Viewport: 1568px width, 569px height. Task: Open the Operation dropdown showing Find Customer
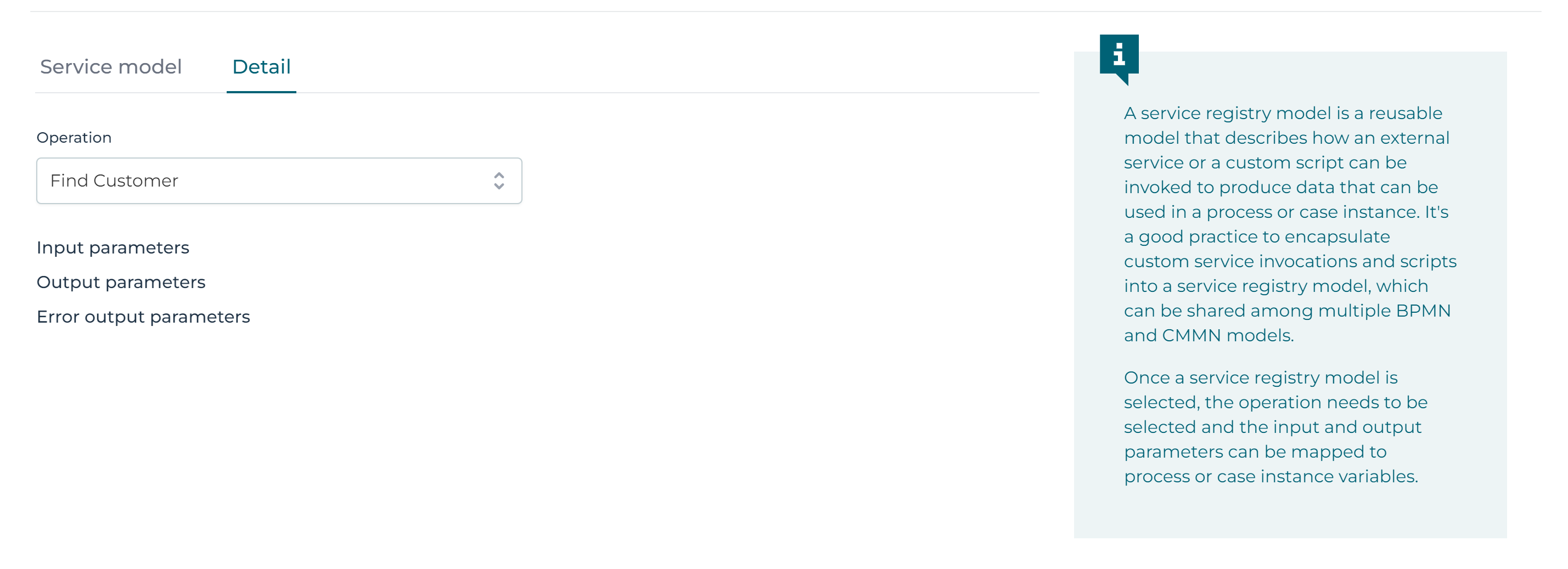click(x=279, y=181)
